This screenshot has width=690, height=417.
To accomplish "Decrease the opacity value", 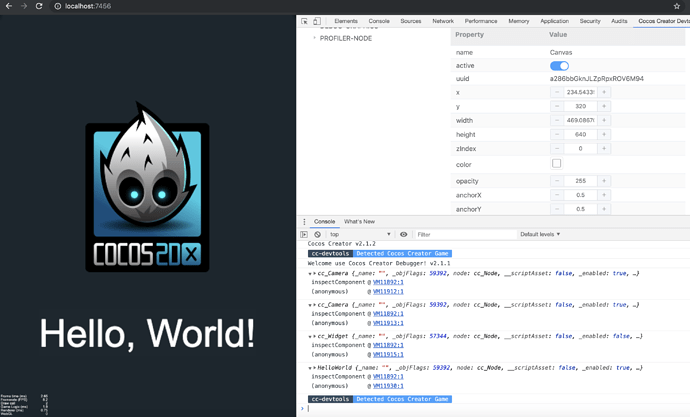I will pyautogui.click(x=557, y=181).
